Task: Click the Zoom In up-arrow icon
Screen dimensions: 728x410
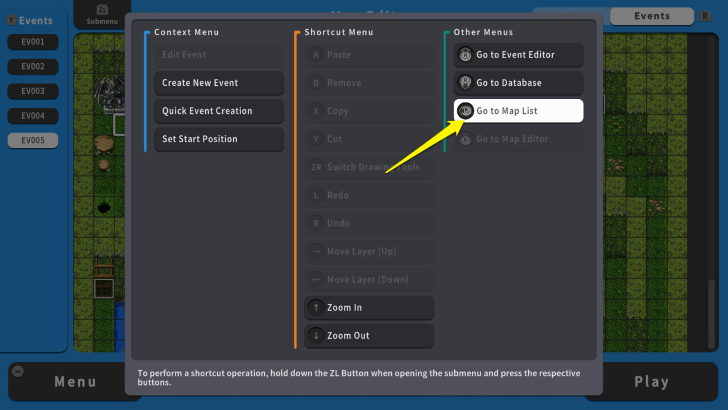Action: [x=316, y=308]
